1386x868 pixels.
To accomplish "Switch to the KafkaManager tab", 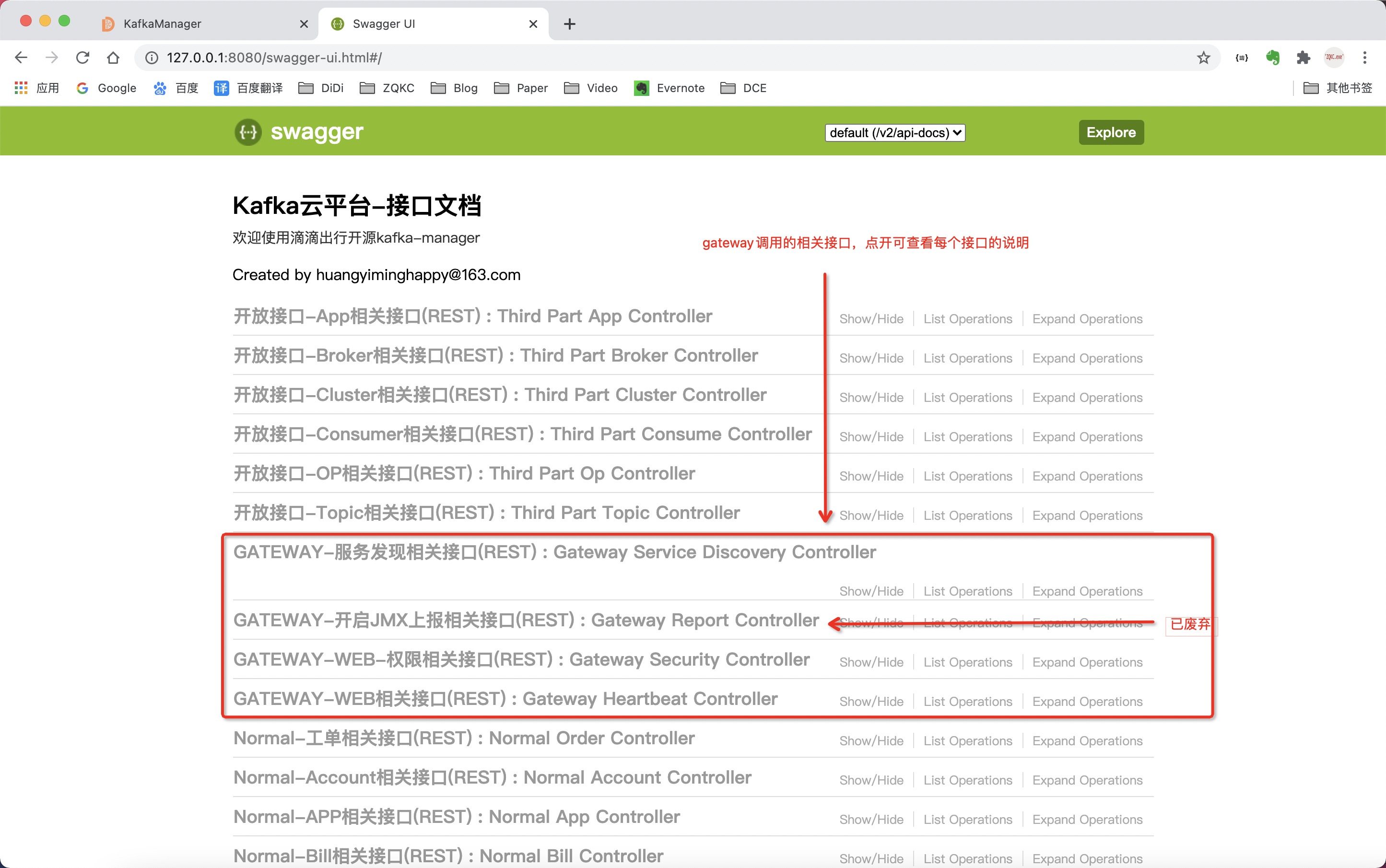I will (163, 23).
